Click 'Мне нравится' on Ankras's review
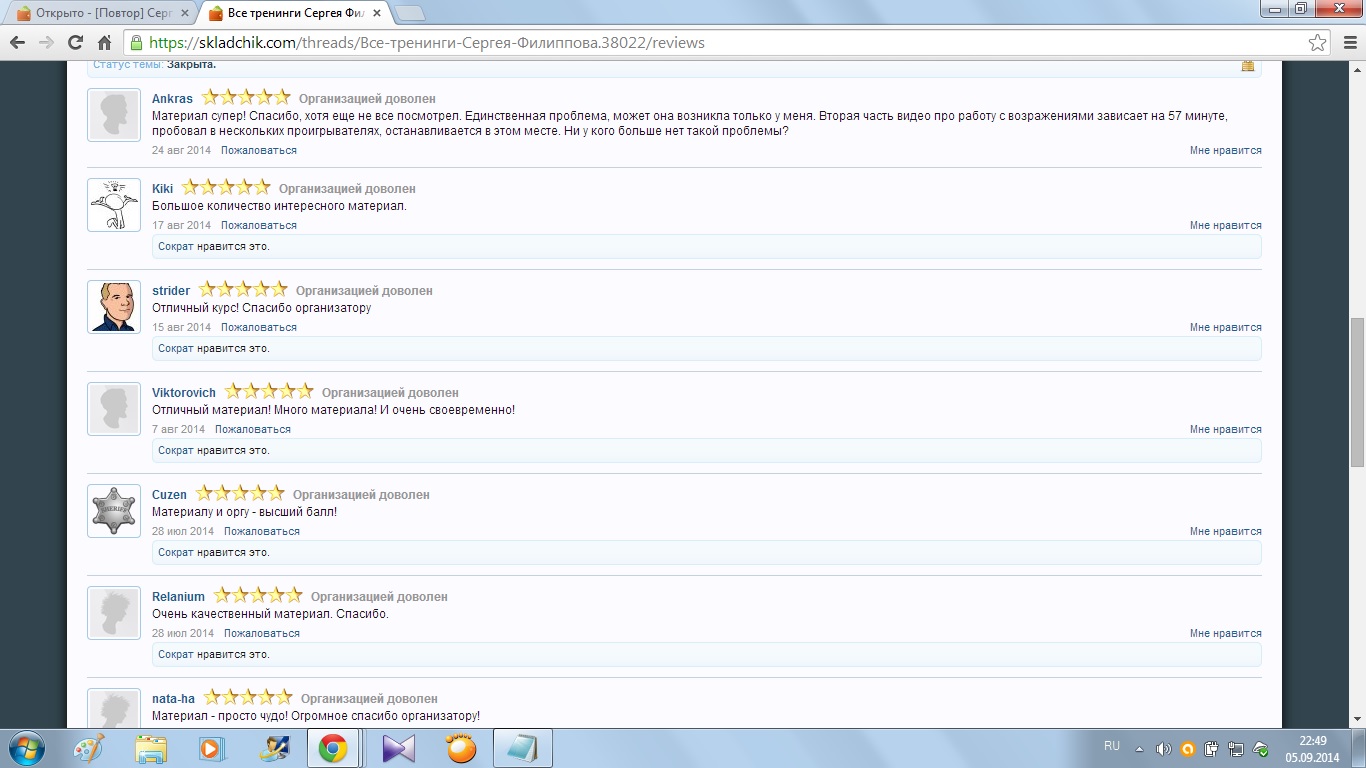Screen dimensions: 1366x768 (1225, 150)
